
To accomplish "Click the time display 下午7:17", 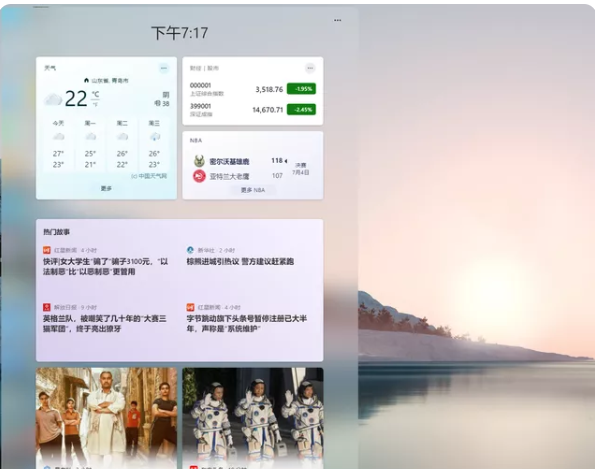I will click(x=179, y=33).
